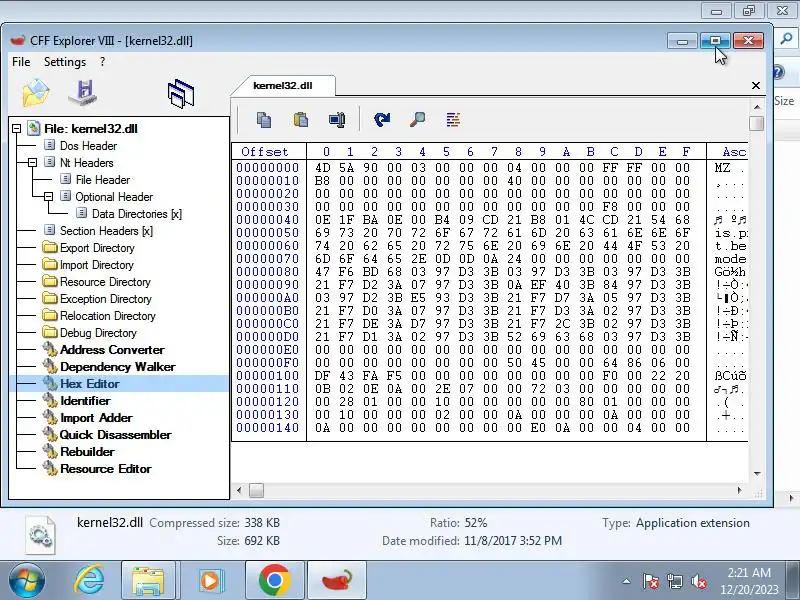Open the Rebuilder tool

[87, 452]
